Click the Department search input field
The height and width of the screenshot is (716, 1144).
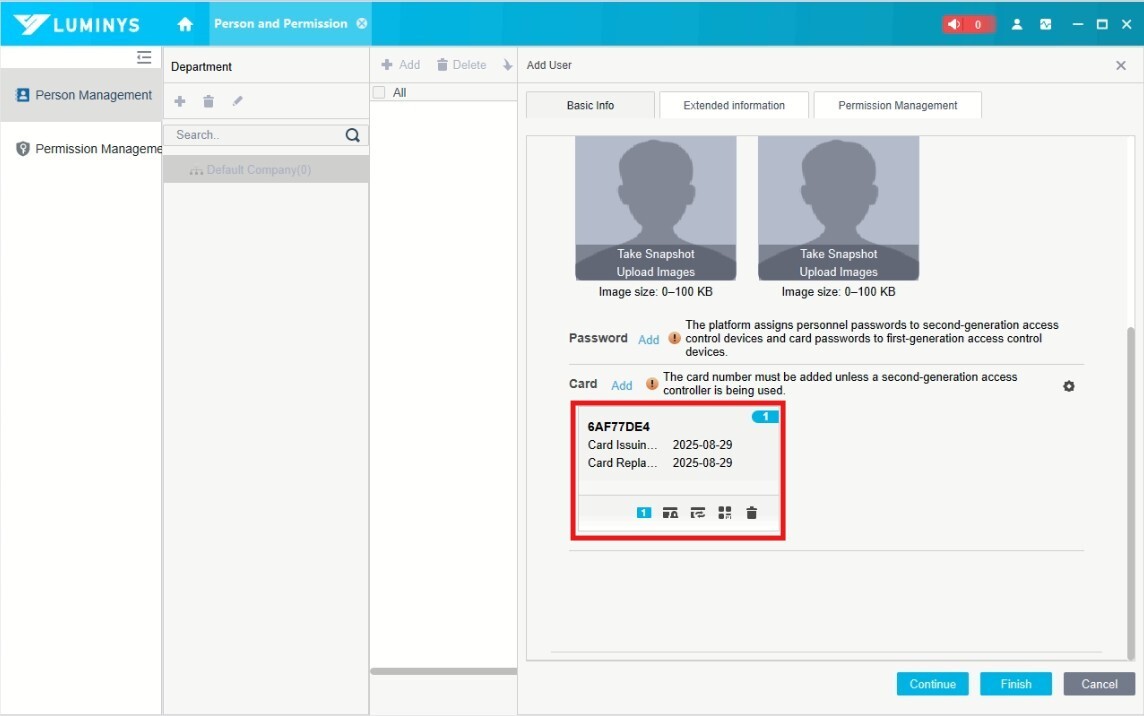click(256, 135)
